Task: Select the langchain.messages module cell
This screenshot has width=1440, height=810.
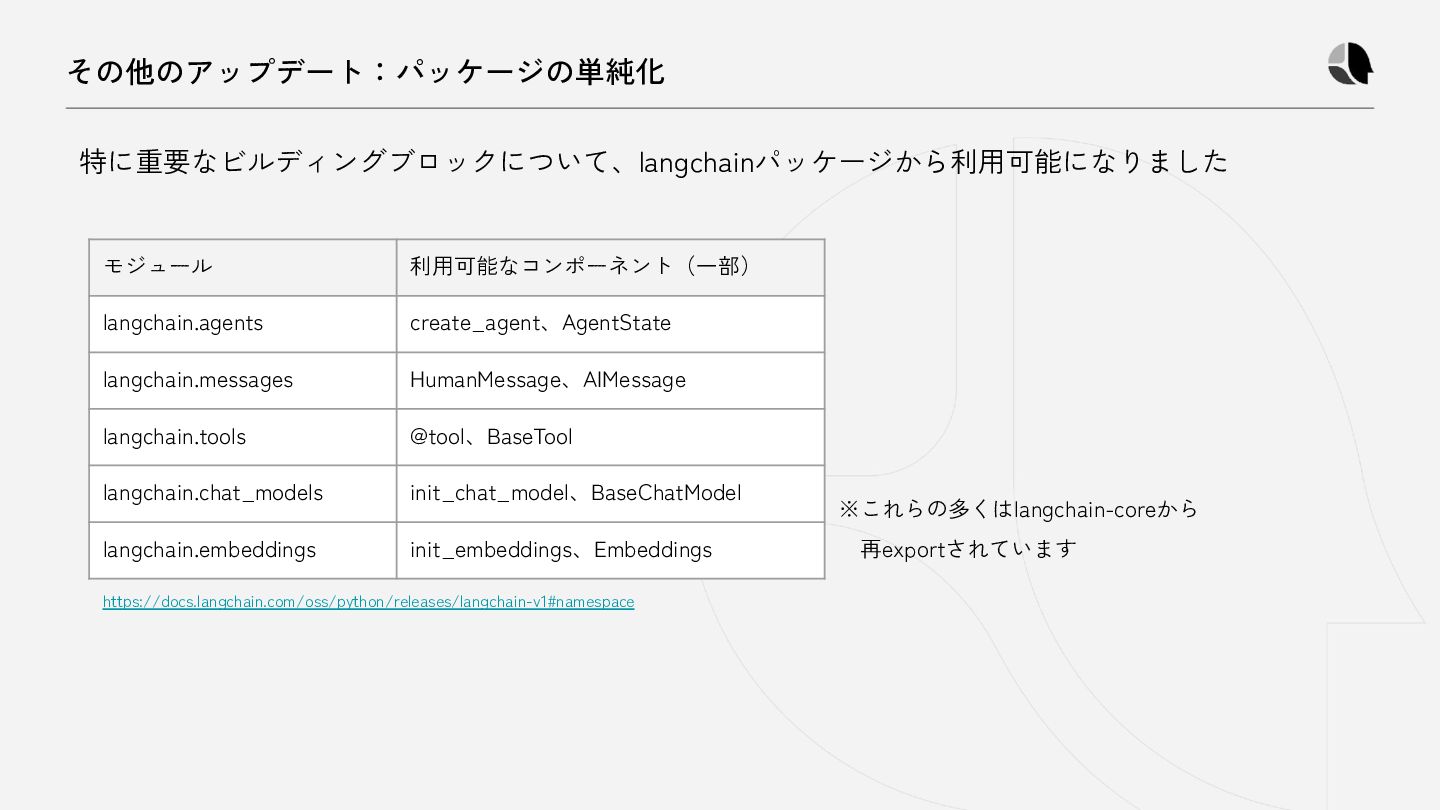Action: click(x=242, y=380)
